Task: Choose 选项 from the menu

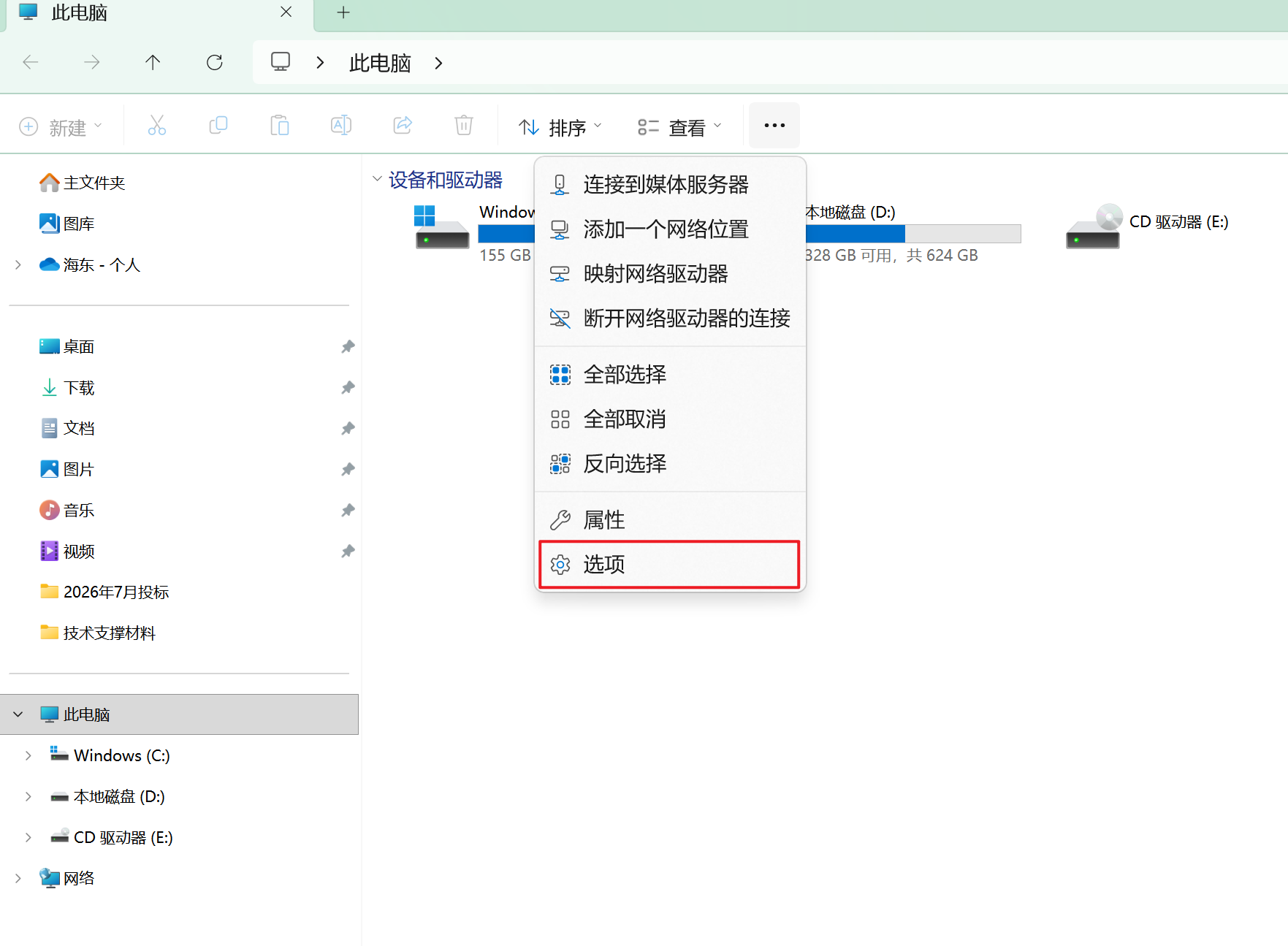Action: point(670,565)
